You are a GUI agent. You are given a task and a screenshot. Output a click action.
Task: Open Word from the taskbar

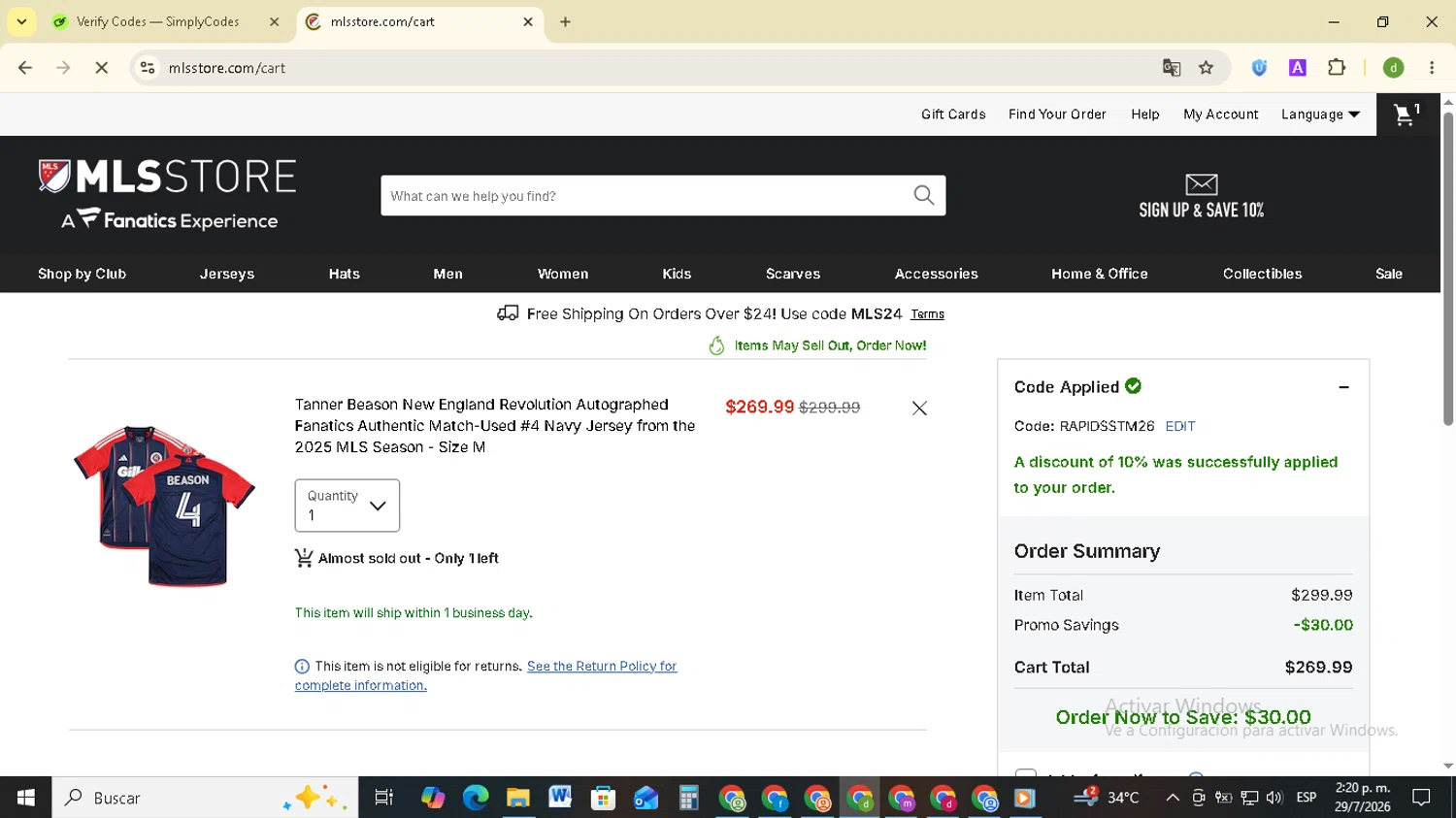(x=560, y=798)
